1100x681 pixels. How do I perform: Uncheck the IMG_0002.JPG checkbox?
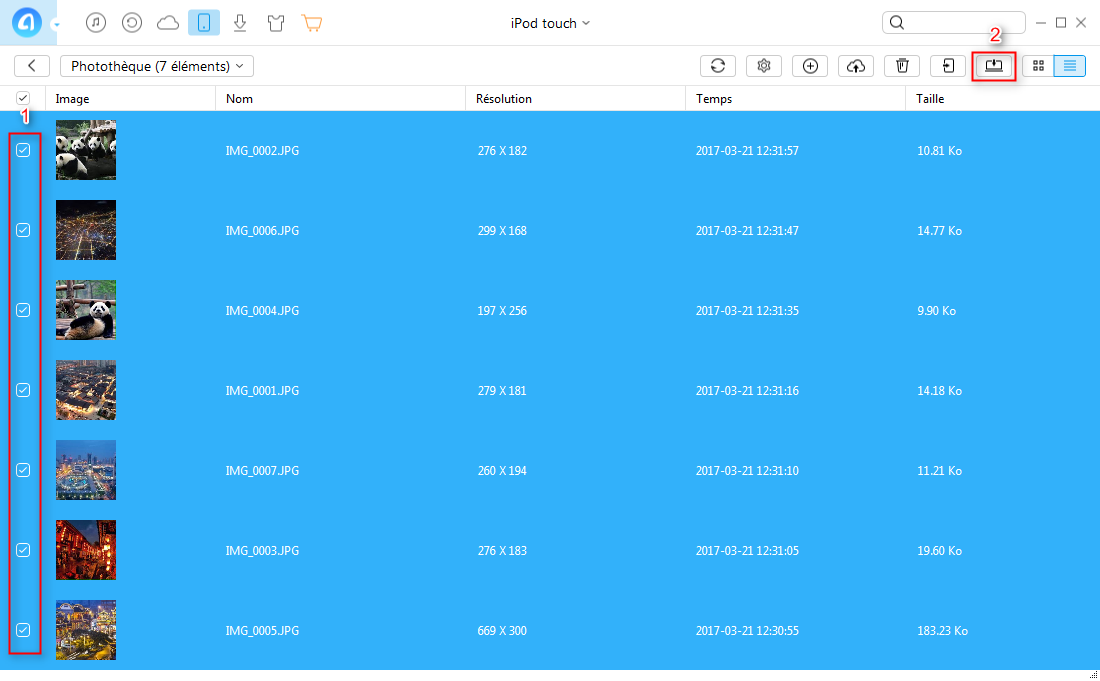(23, 150)
